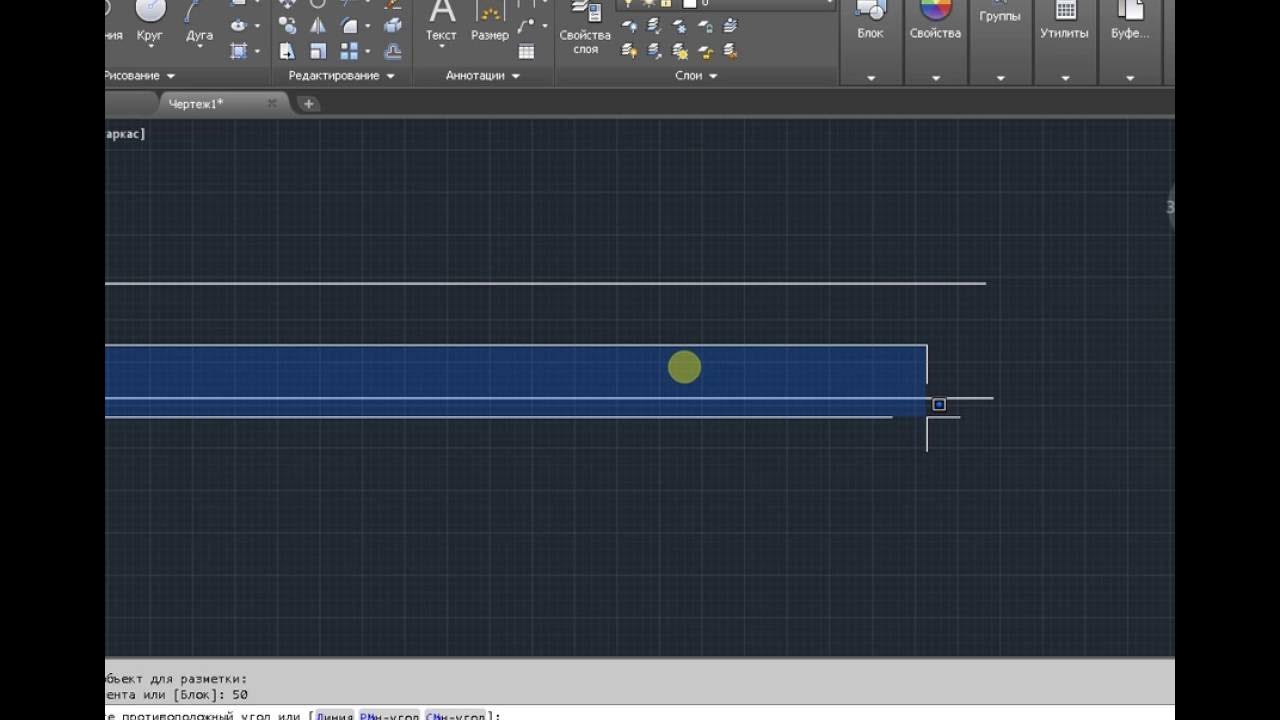The height and width of the screenshot is (720, 1280).
Task: Activate the Fillet tool in the Редактирование panel
Action: coord(349,26)
